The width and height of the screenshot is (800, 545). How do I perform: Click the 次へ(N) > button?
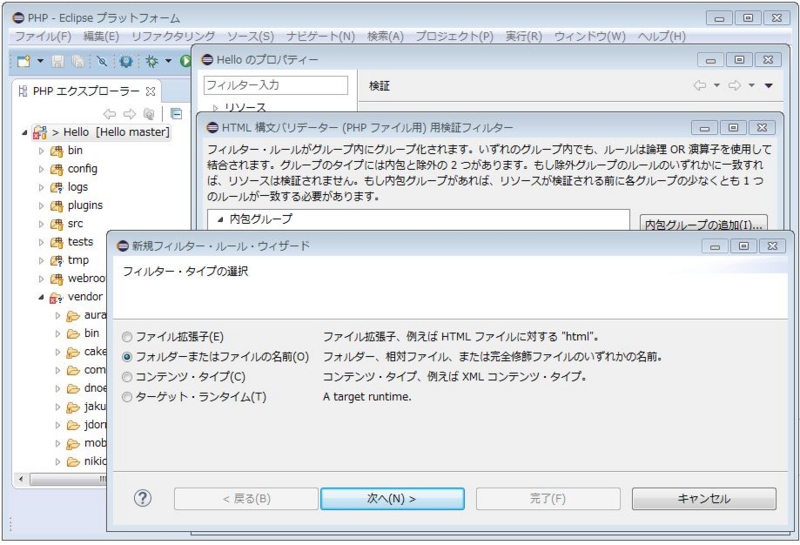pyautogui.click(x=392, y=499)
